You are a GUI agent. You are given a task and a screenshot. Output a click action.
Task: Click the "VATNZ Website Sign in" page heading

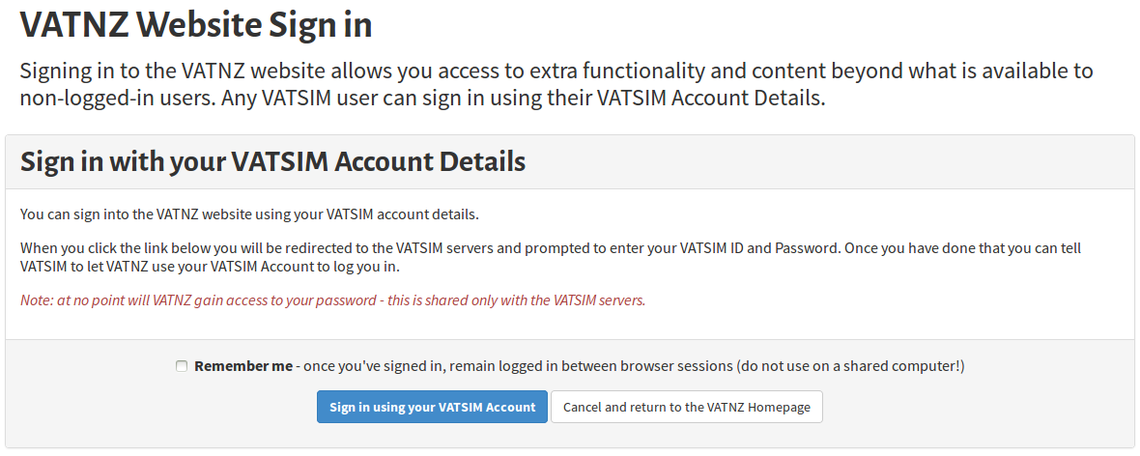tap(196, 25)
